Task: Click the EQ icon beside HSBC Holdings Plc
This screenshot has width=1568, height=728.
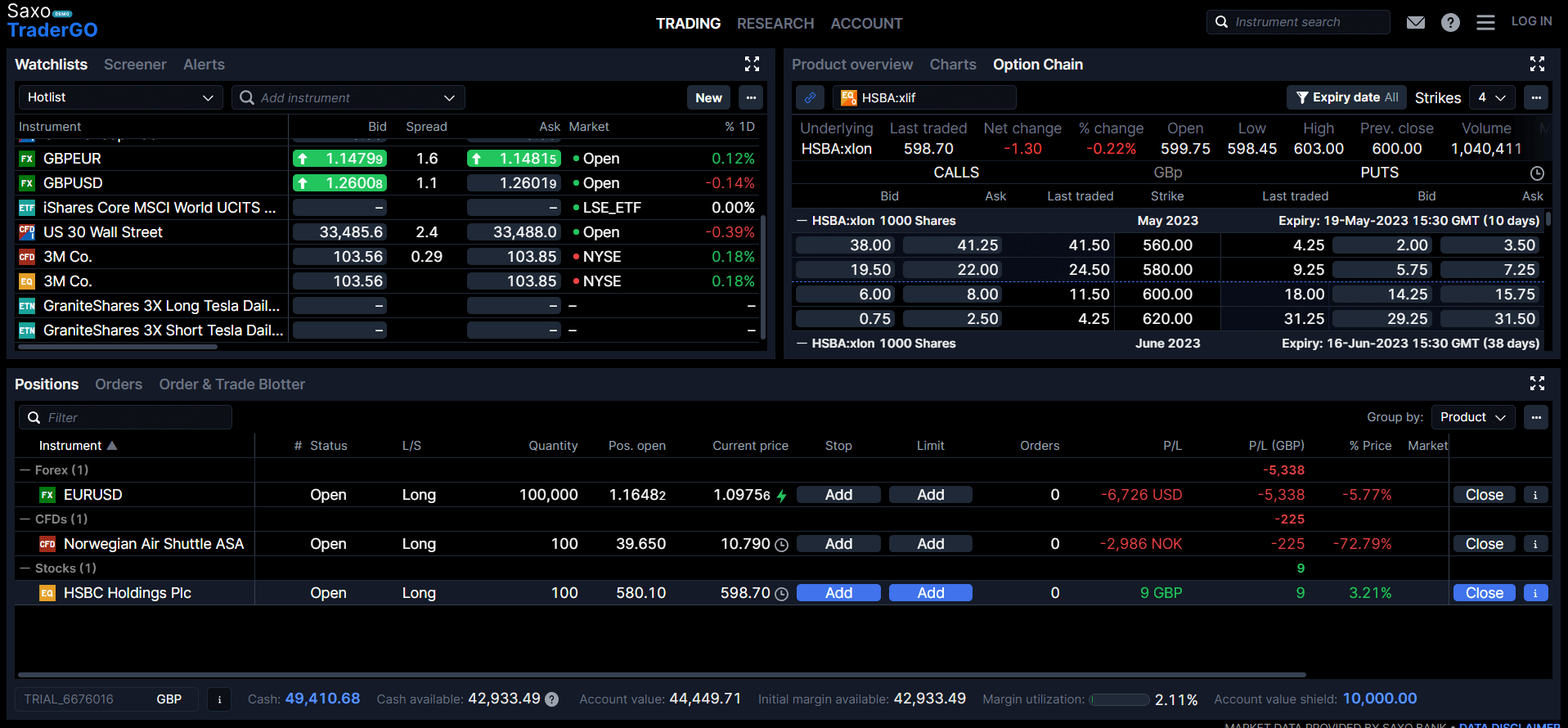Action: (47, 593)
